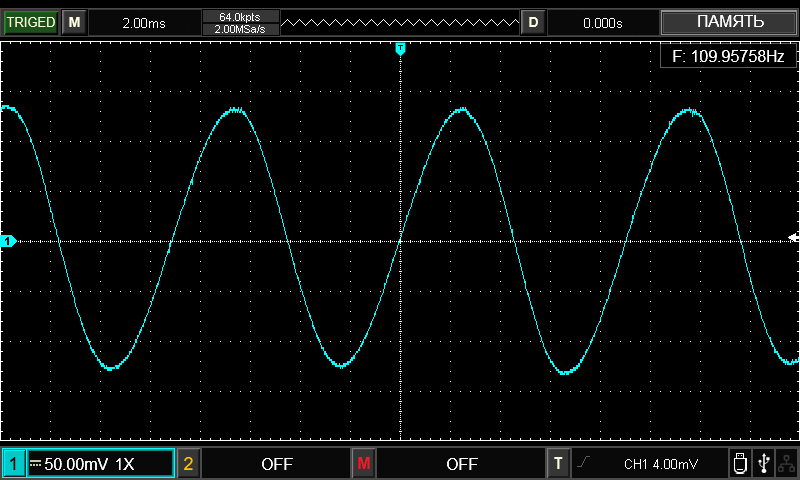Open the 50.00mV 1X vertical scale setting

coord(99,464)
